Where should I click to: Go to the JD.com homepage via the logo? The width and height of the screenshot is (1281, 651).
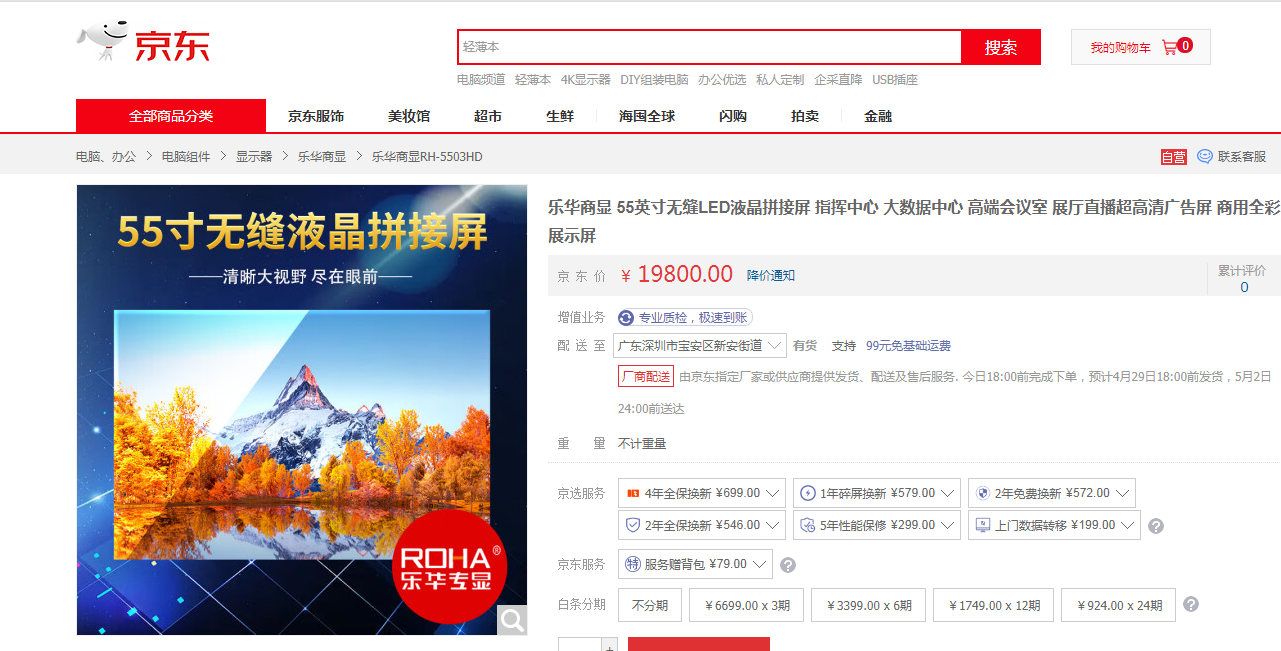coord(143,42)
